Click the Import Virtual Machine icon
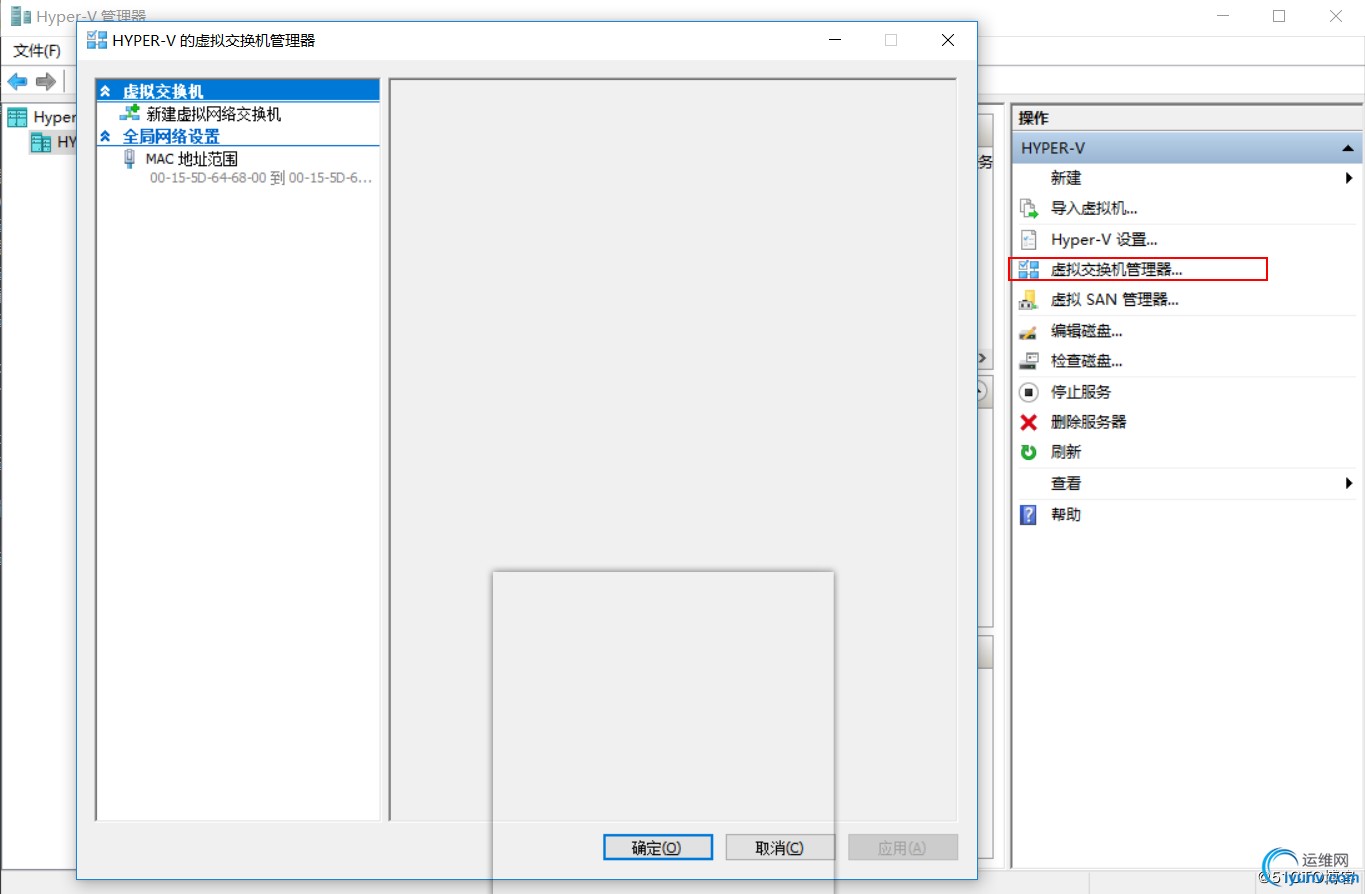 click(x=1028, y=208)
